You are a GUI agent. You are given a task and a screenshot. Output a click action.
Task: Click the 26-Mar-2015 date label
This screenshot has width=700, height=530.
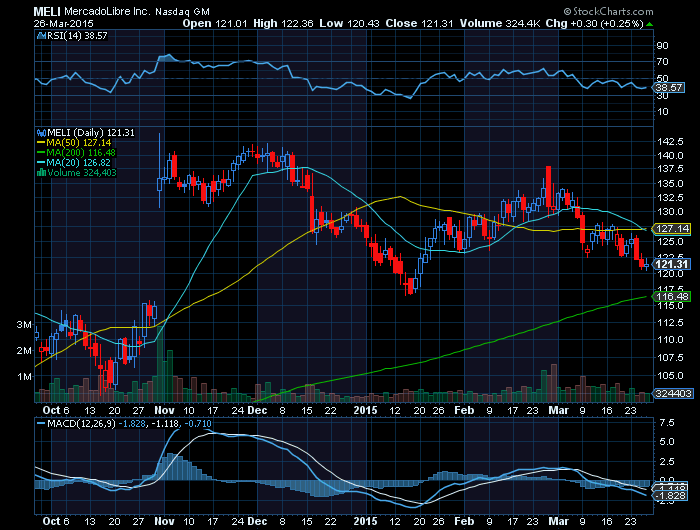[x=63, y=24]
